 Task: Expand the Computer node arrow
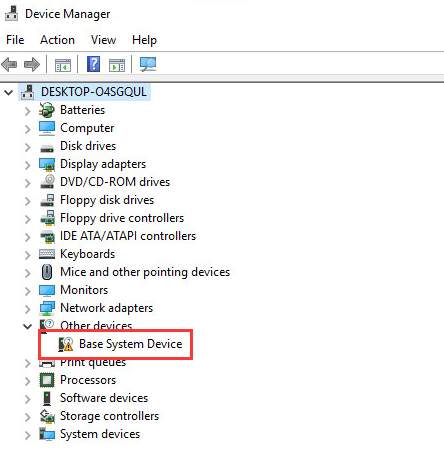pyautogui.click(x=28, y=129)
